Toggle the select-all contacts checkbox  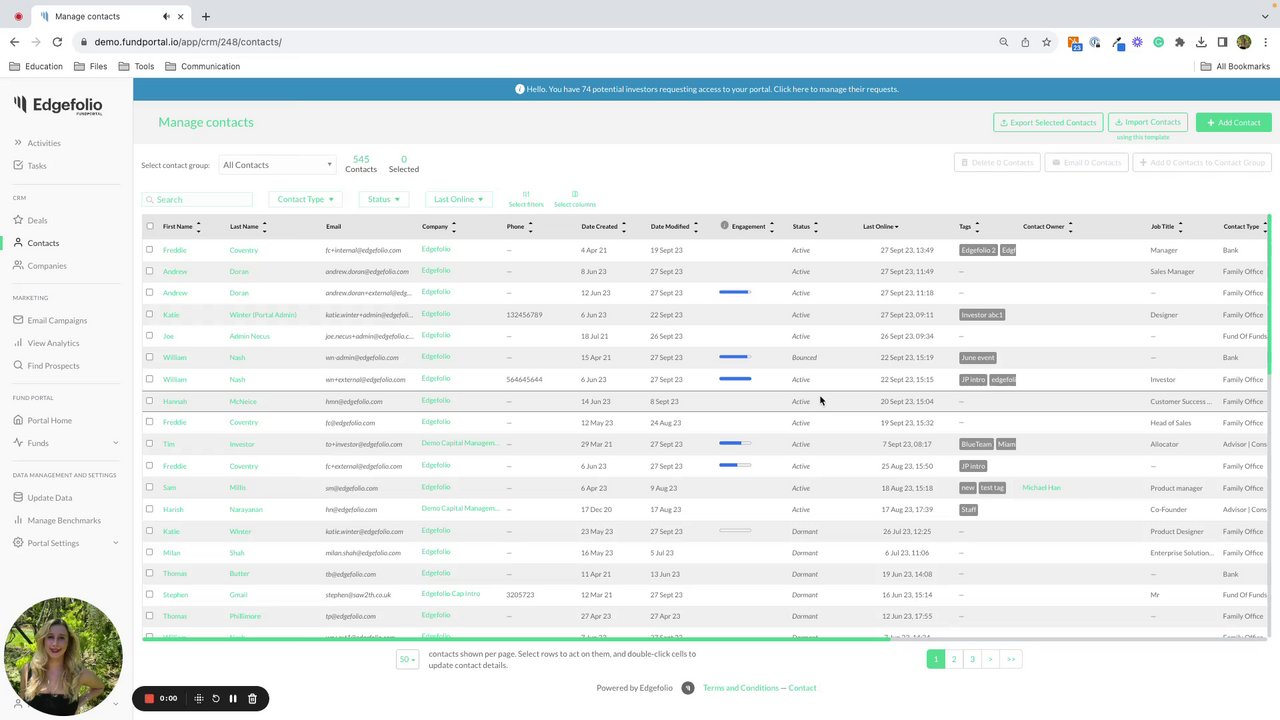[150, 226]
